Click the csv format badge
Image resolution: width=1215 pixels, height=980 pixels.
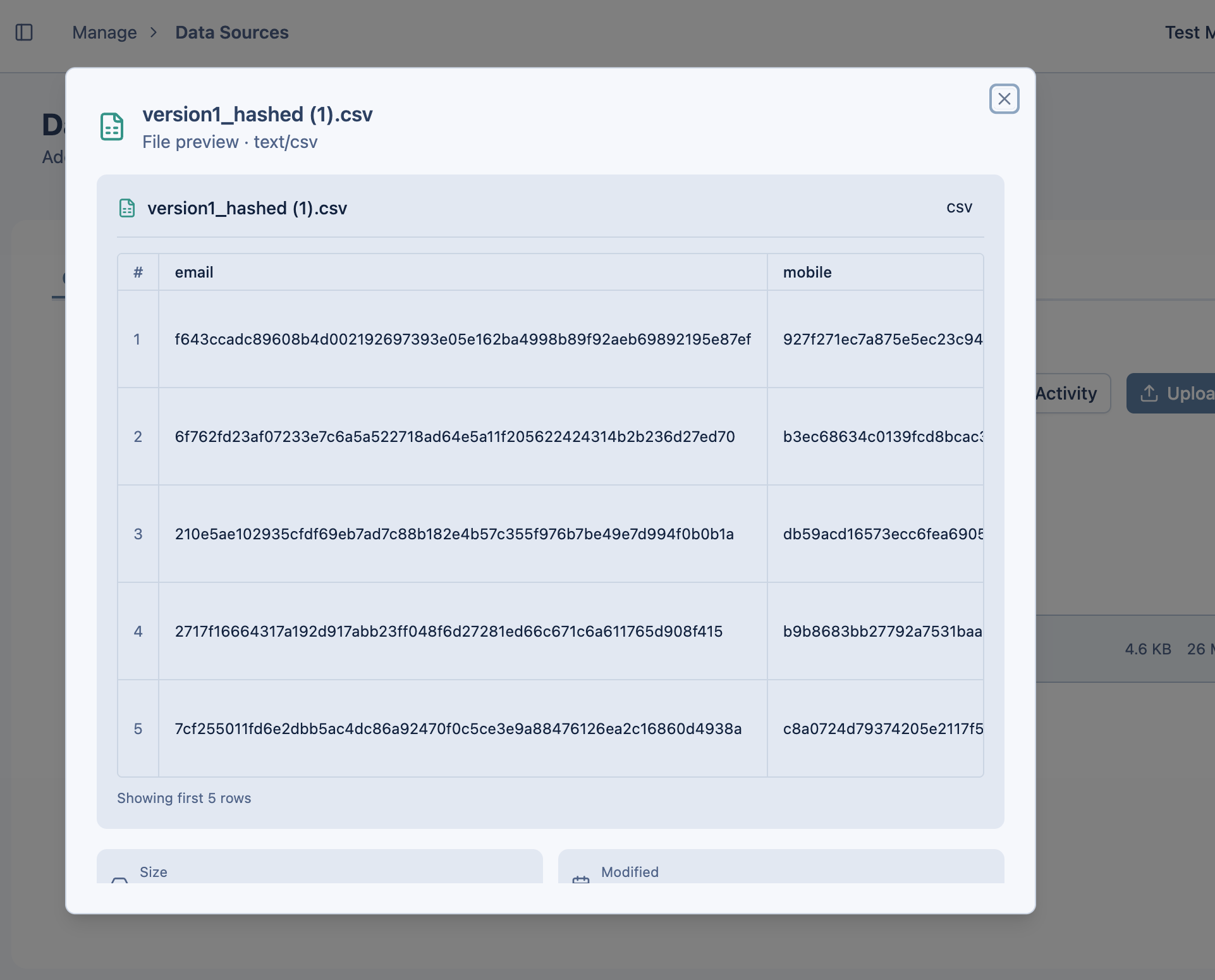point(959,207)
